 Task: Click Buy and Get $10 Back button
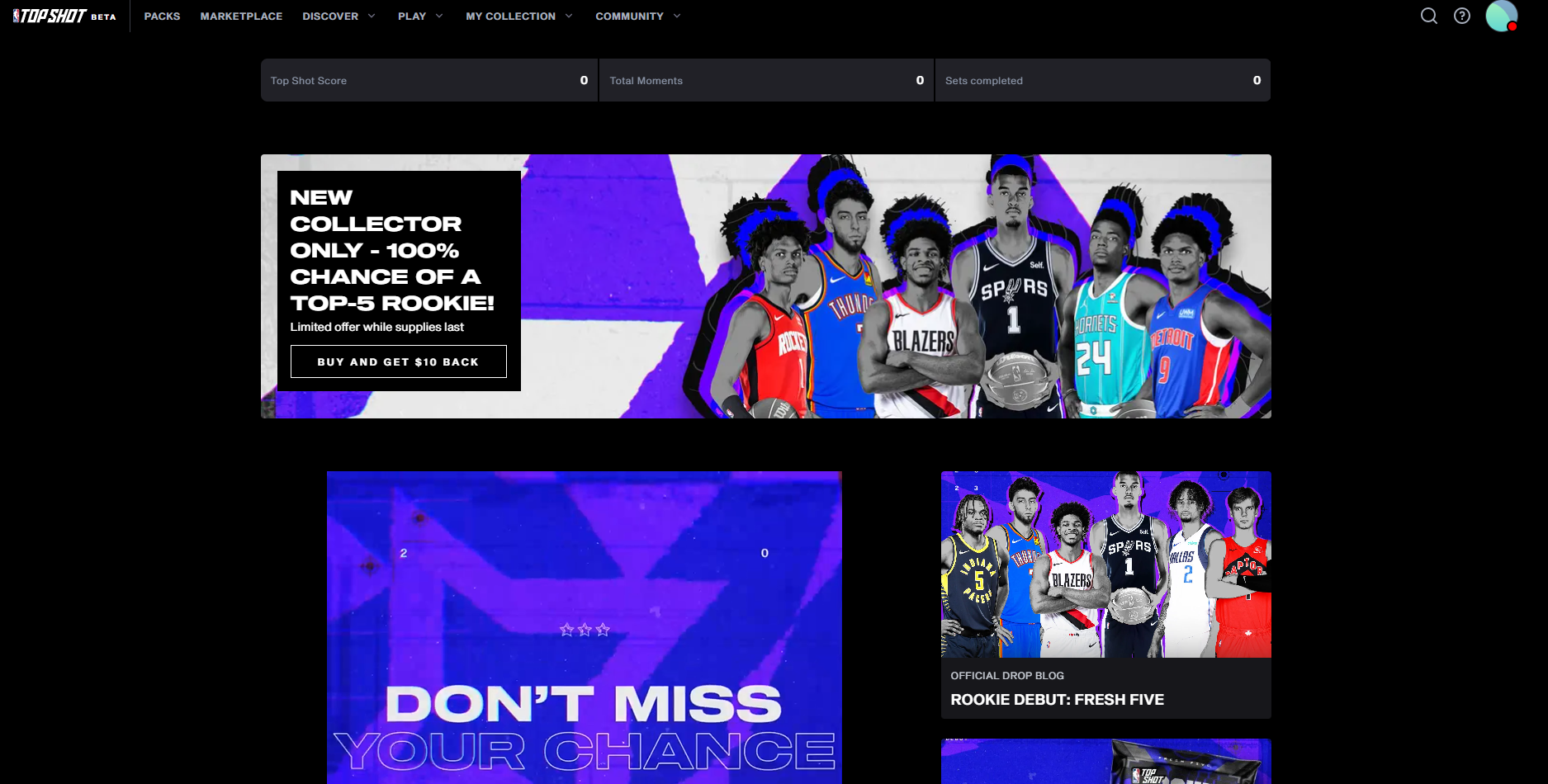[x=398, y=361]
